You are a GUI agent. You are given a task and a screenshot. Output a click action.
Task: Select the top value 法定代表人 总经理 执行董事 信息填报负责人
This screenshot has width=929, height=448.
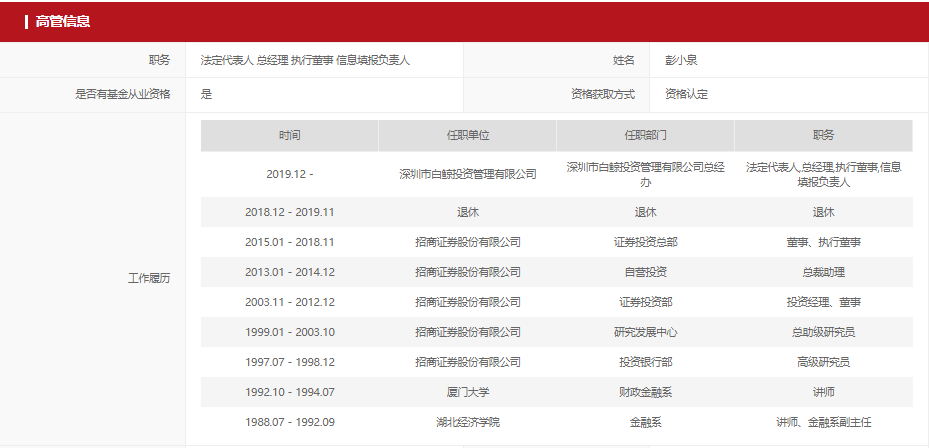point(305,60)
